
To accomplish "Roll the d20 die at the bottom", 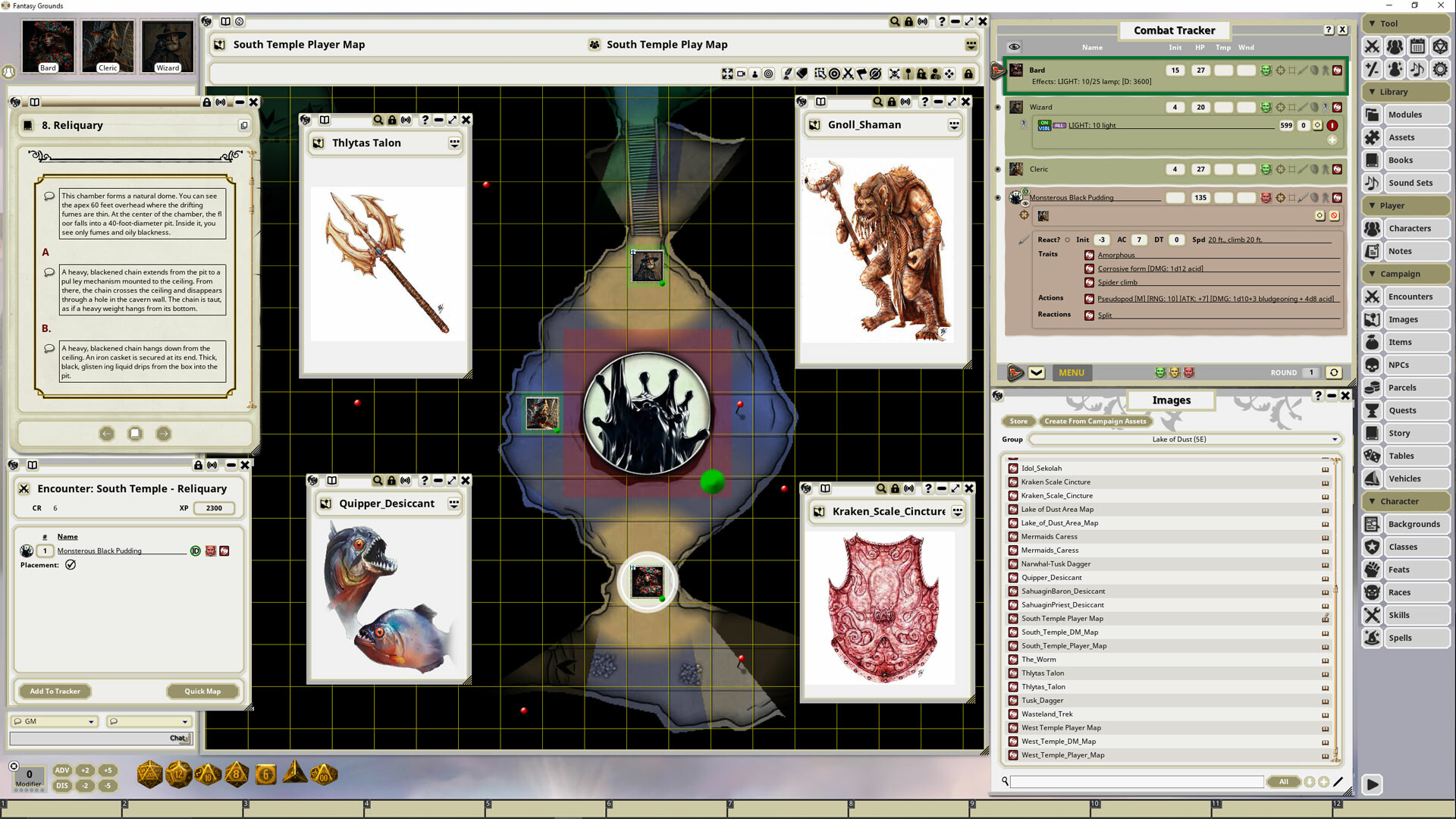I will pyautogui.click(x=150, y=775).
